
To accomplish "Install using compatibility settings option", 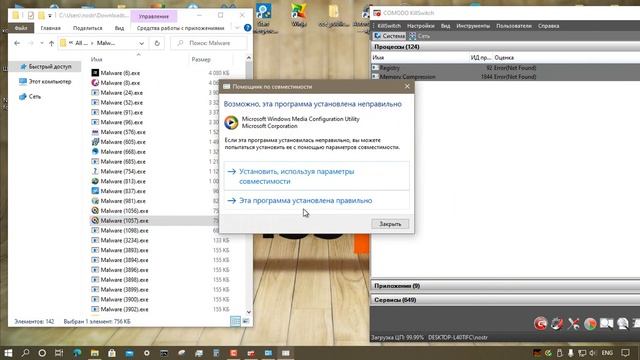I will click(x=316, y=176).
